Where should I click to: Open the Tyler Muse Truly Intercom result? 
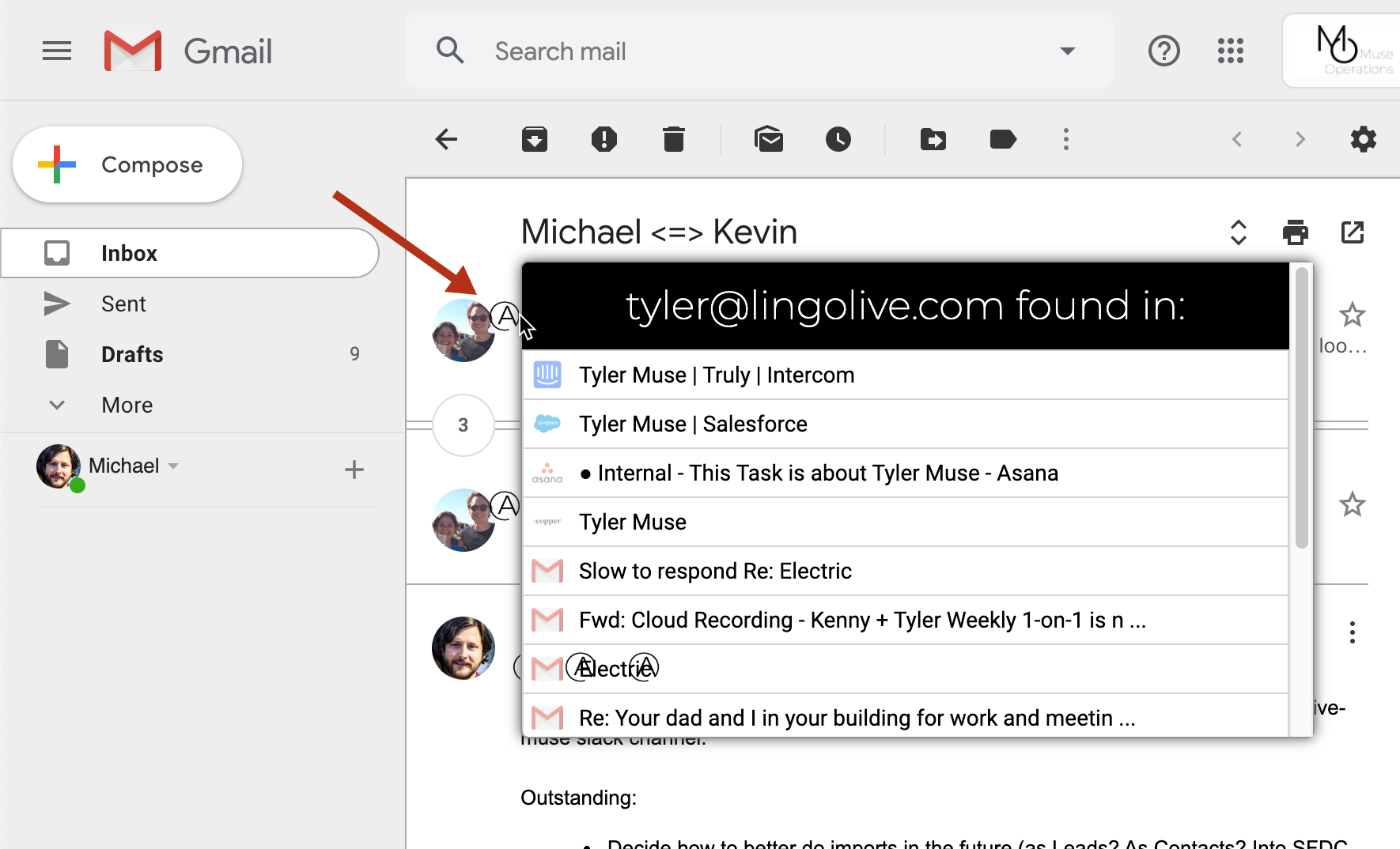click(906, 375)
